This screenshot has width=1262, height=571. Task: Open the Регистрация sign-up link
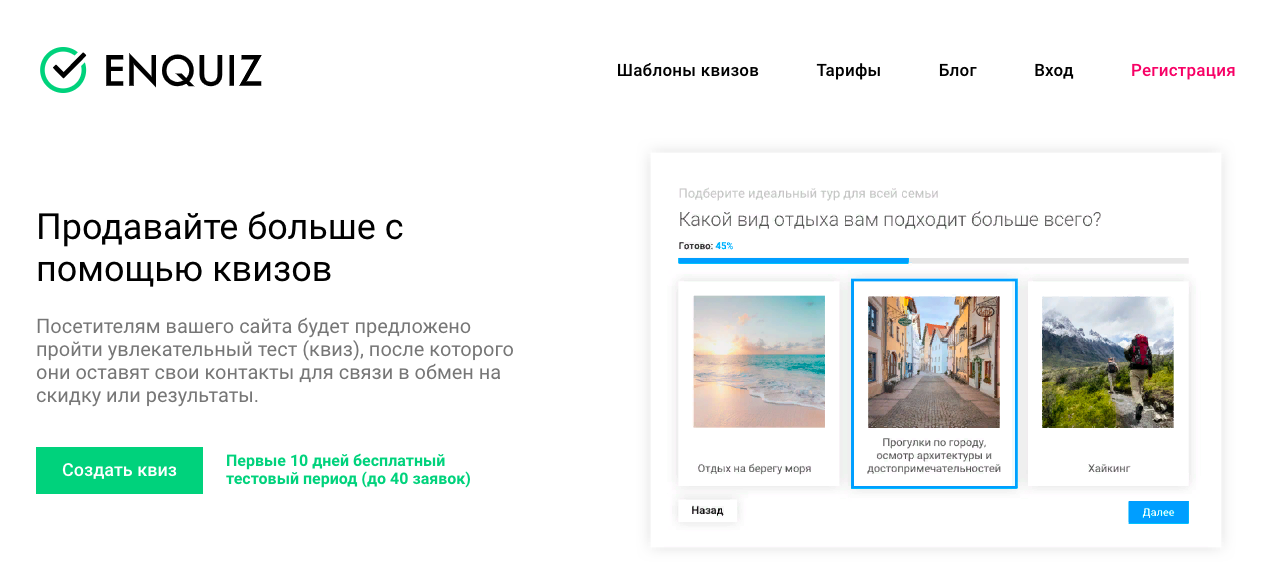[1182, 70]
